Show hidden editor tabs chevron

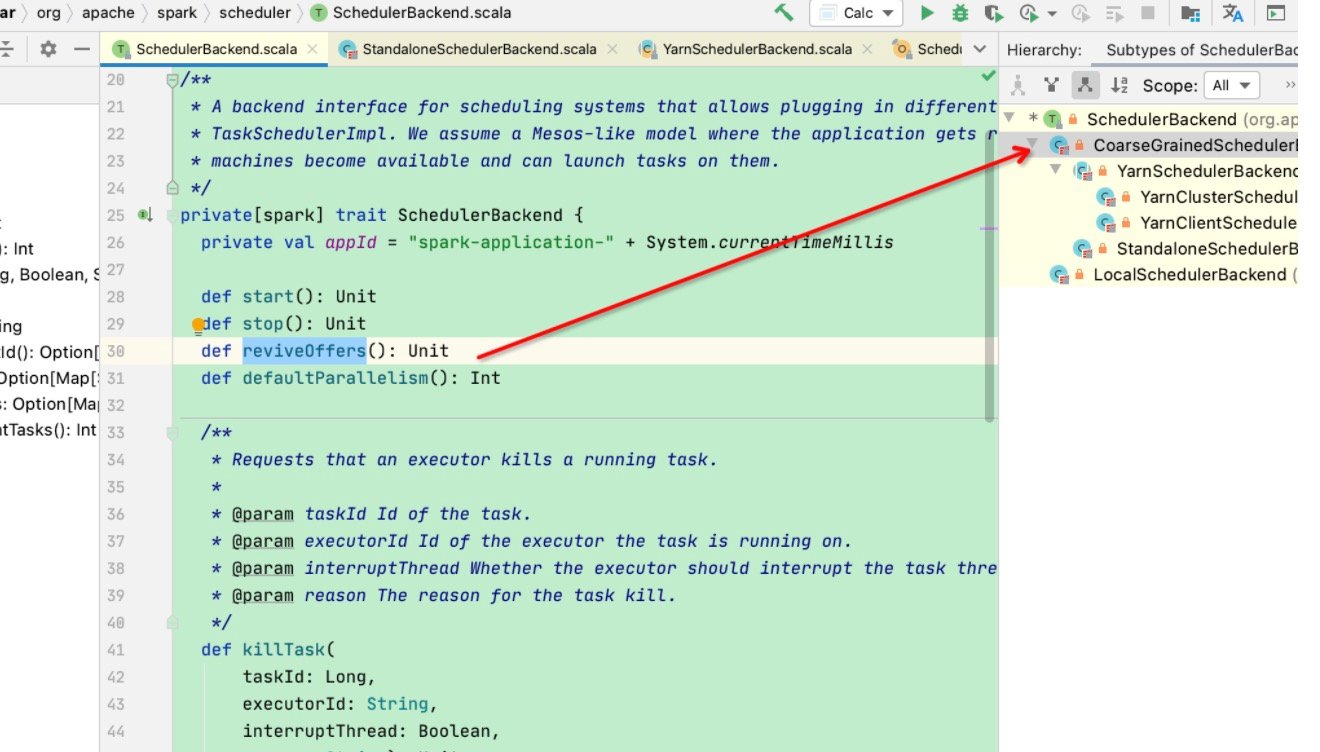coord(980,50)
